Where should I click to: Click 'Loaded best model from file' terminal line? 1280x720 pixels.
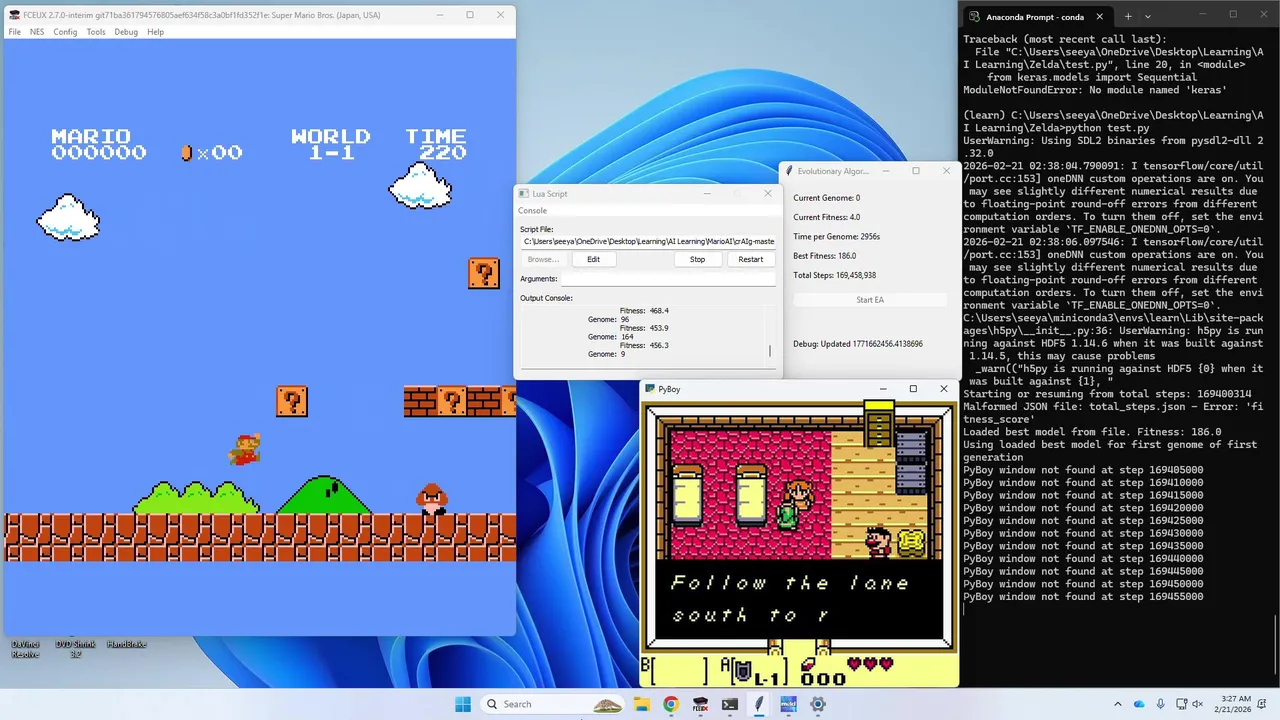(1092, 432)
